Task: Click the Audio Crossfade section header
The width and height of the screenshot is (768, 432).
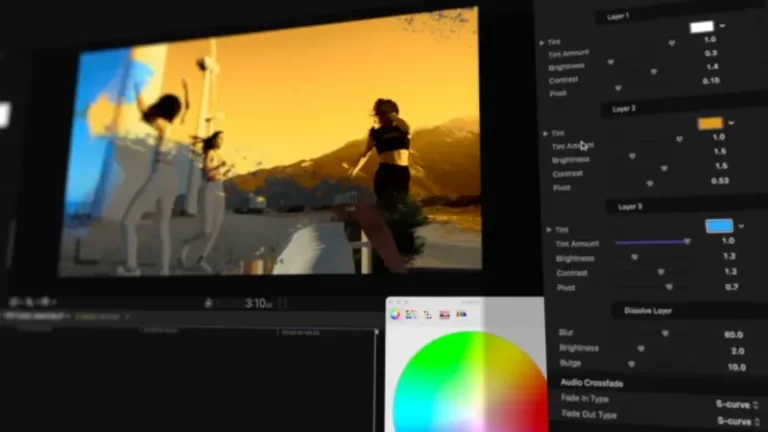Action: [592, 383]
